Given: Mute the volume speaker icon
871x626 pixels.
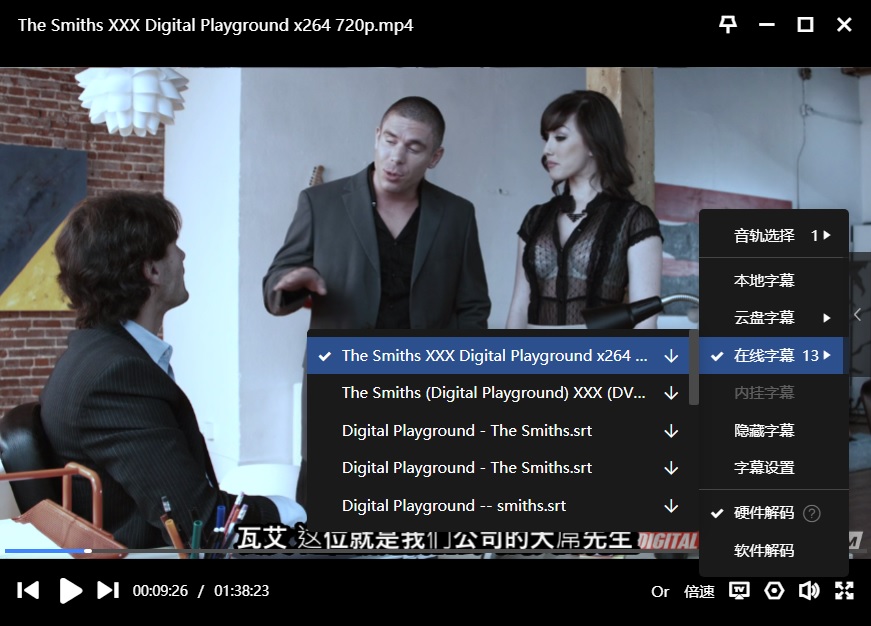Looking at the screenshot, I should coord(808,591).
